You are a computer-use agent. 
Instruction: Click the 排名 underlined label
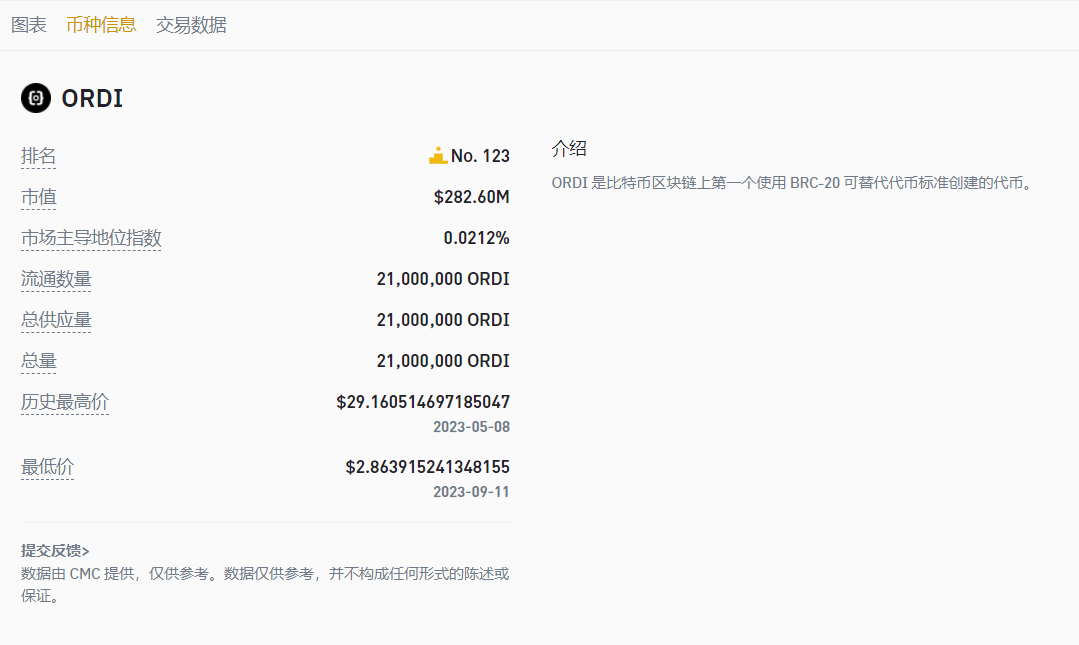(x=39, y=156)
